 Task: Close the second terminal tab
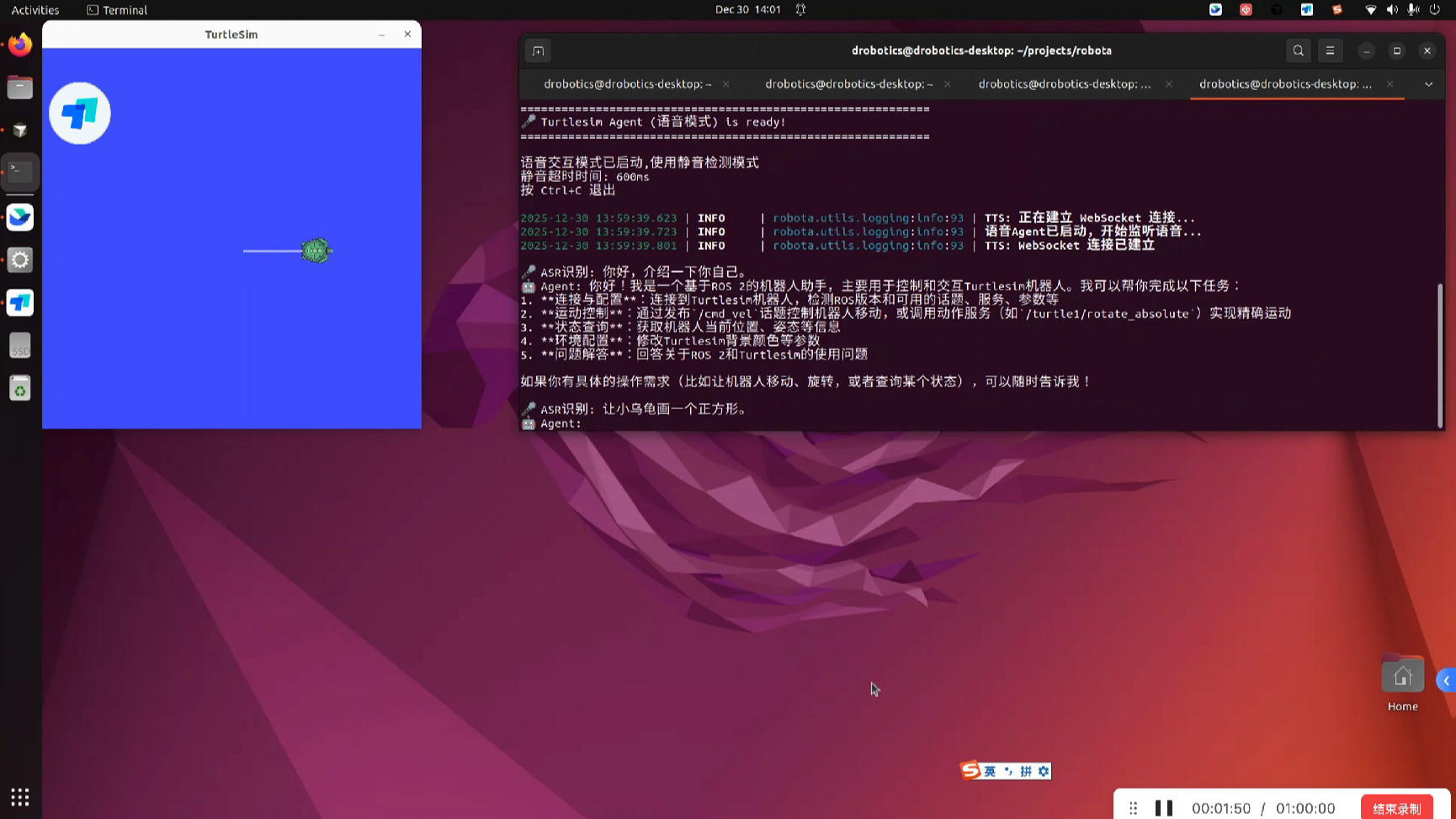point(947,84)
